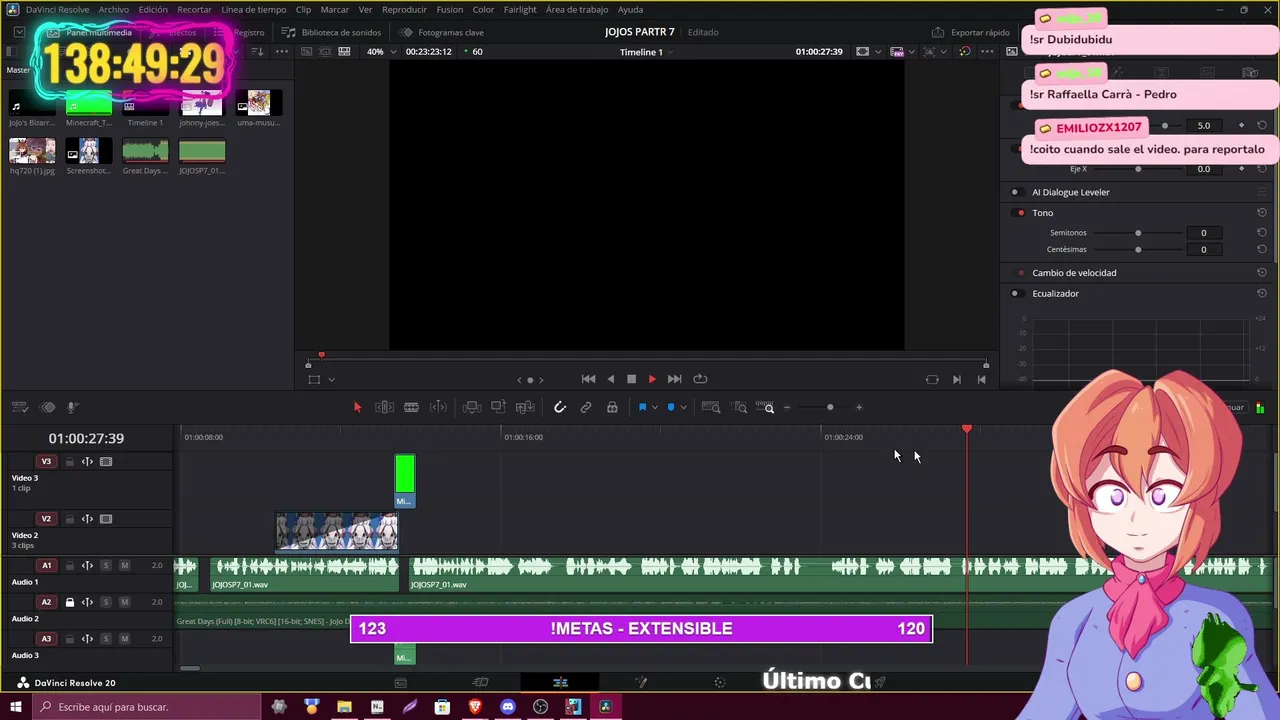Open the Fairlight menu
The width and height of the screenshot is (1280, 720).
(520, 9)
